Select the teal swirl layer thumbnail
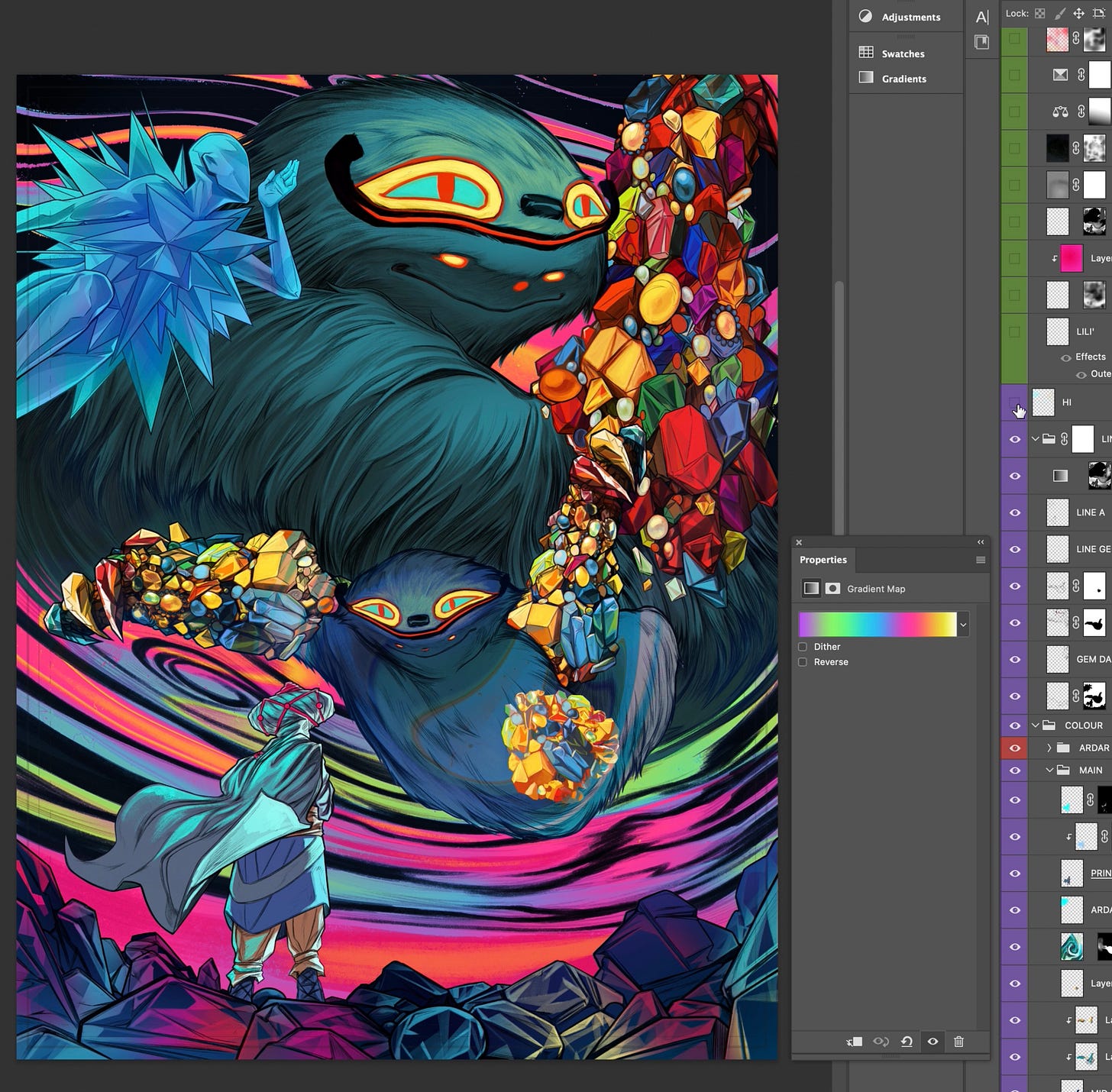This screenshot has width=1112, height=1092. click(x=1072, y=947)
